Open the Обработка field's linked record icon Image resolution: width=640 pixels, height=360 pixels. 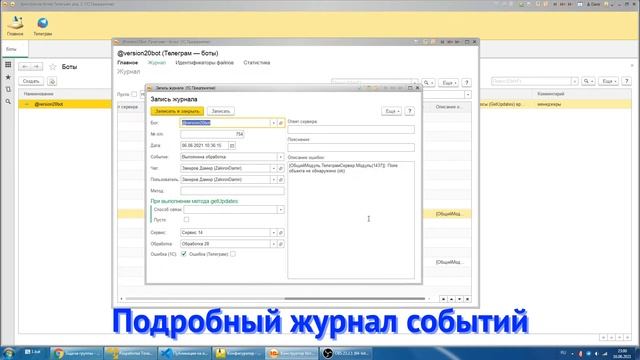[281, 244]
